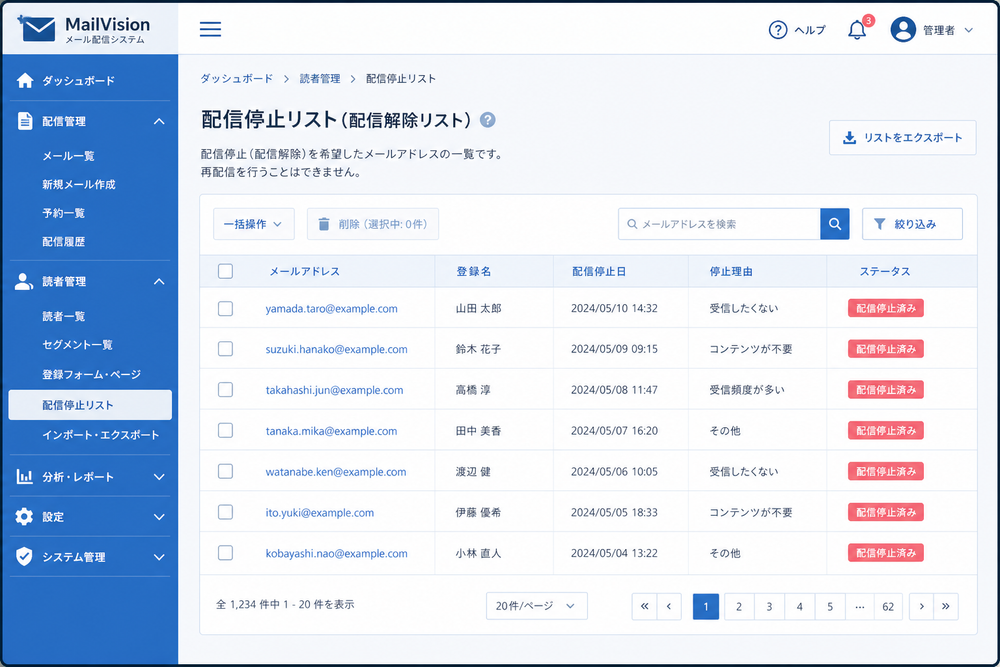
Task: Check the tanaka.mika@example.com row checkbox
Action: pyautogui.click(x=225, y=430)
